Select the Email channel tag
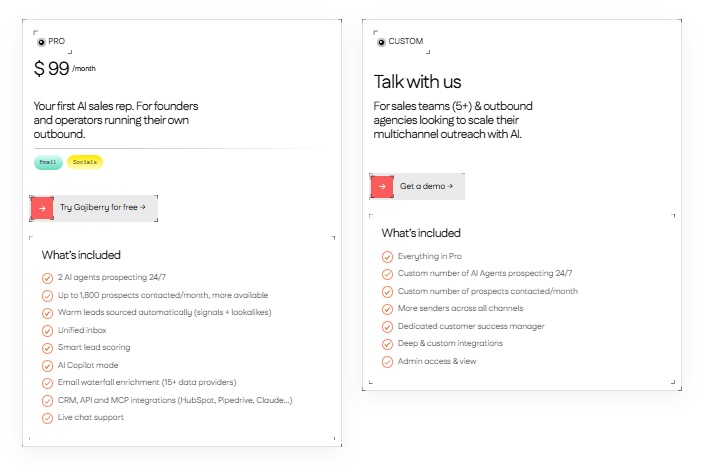Viewport: 712px width, 471px height. point(48,162)
